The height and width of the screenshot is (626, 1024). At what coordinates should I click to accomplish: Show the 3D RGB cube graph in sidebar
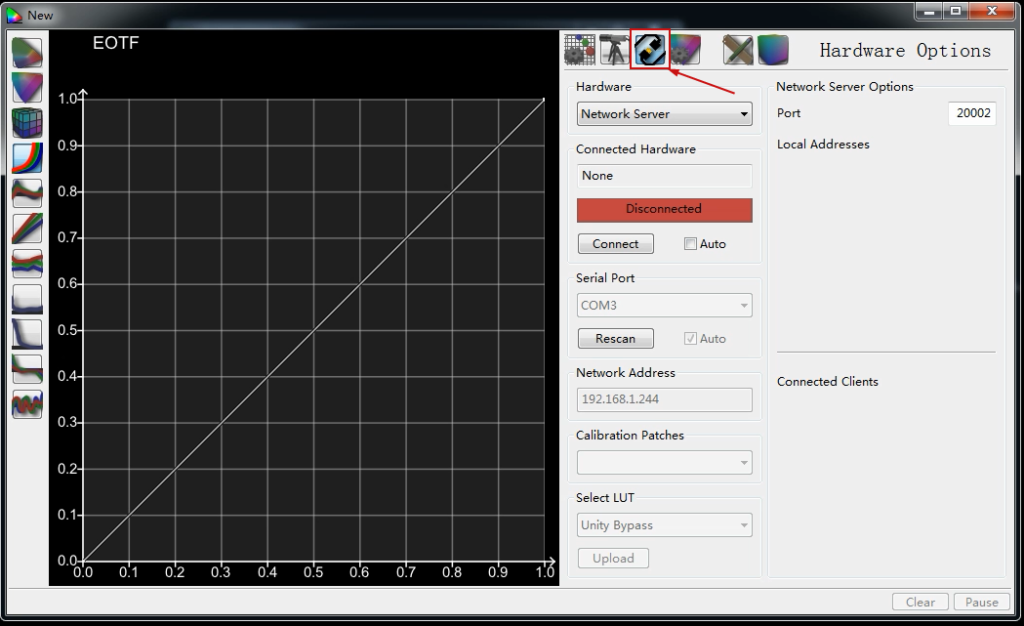pos(27,122)
